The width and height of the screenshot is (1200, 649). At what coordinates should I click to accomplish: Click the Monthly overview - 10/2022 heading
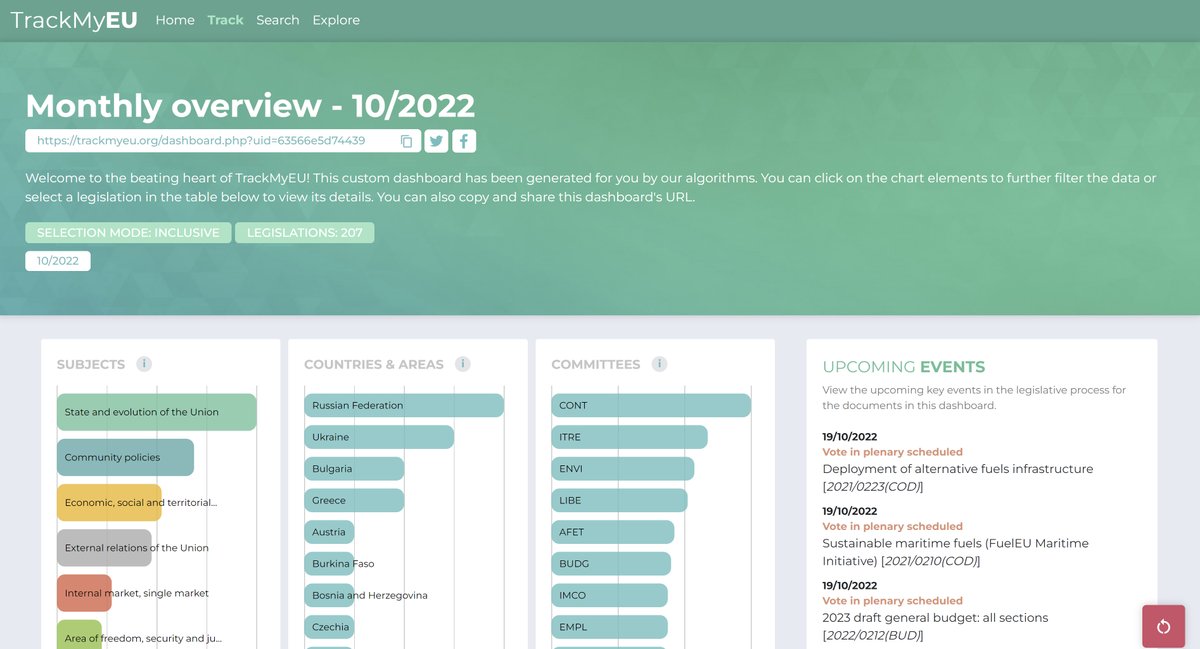click(x=250, y=105)
